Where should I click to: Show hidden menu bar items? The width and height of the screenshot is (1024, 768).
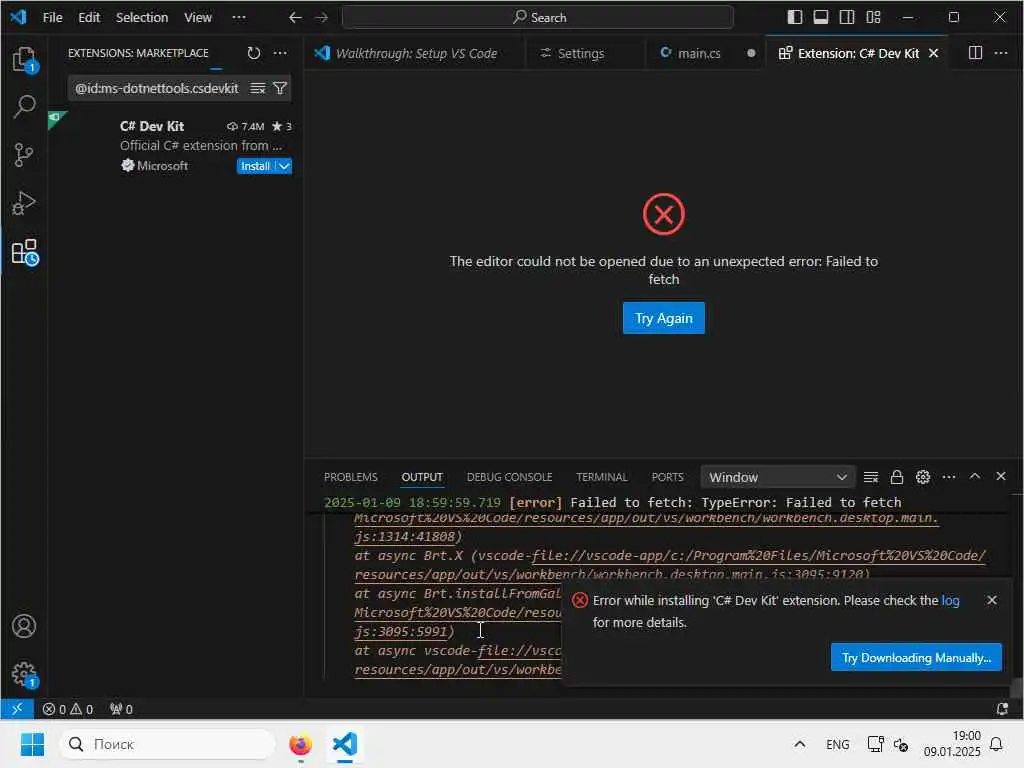coord(239,18)
